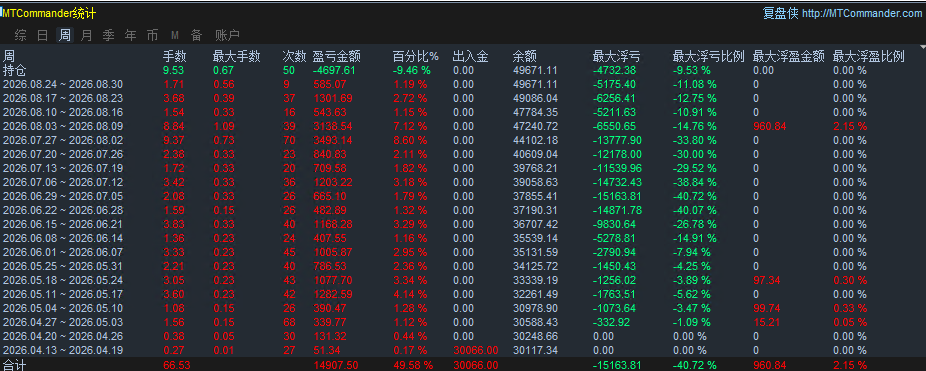The image size is (926, 371).
Task: Click the 最大手数 column header
Action: [236, 56]
